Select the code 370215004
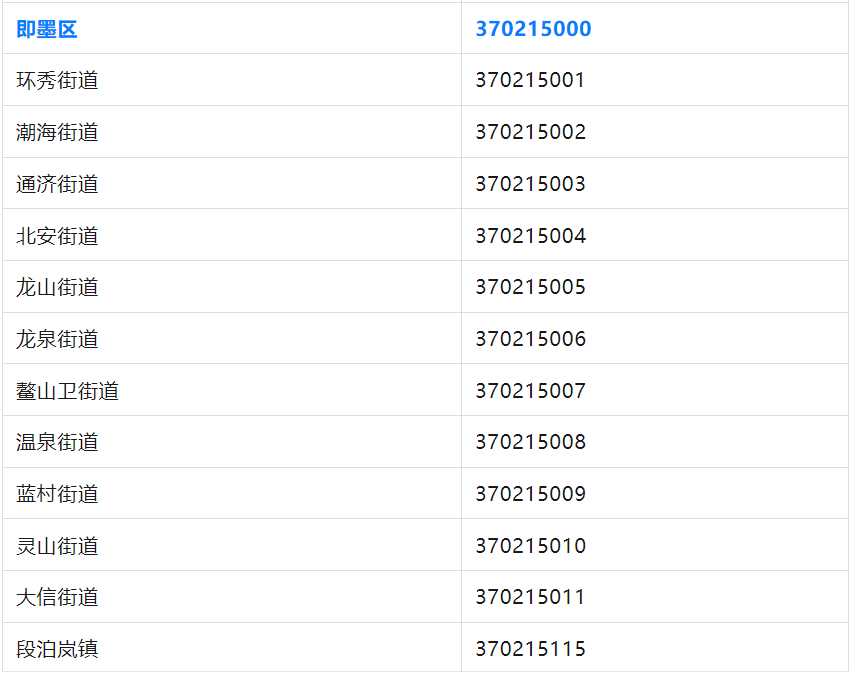 [530, 237]
